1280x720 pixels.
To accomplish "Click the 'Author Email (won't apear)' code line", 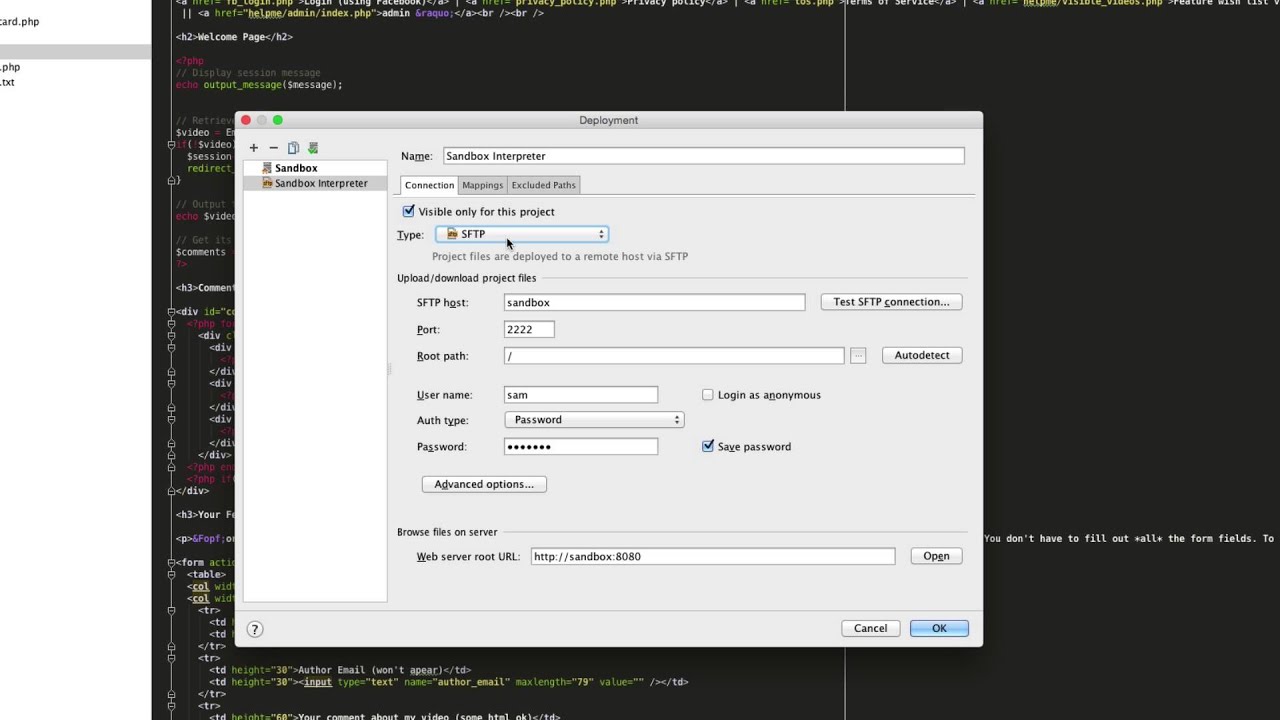I will pyautogui.click(x=340, y=670).
